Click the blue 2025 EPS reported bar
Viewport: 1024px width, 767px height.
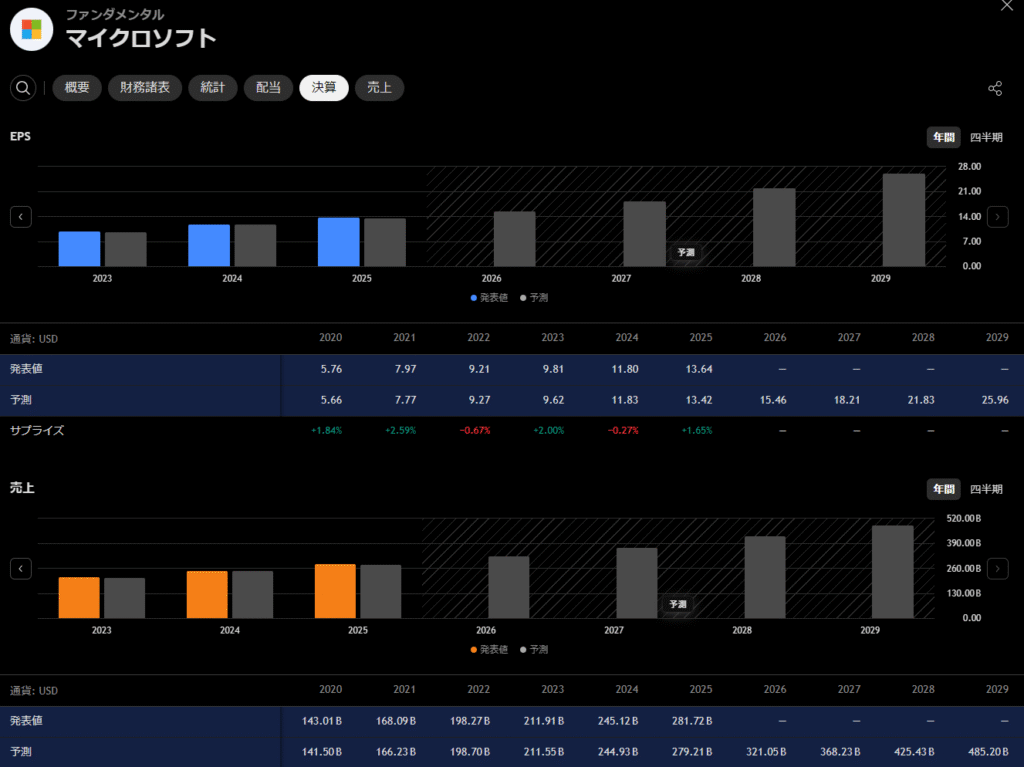339,242
